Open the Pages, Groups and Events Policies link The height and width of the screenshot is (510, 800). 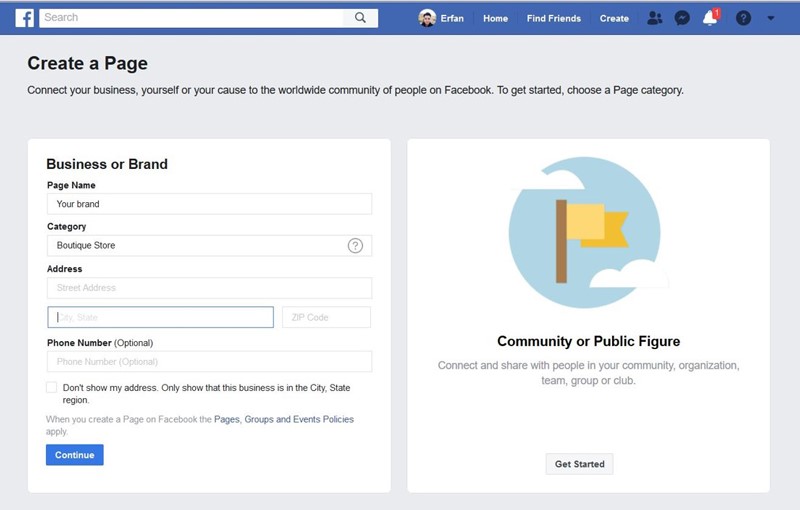(x=283, y=420)
